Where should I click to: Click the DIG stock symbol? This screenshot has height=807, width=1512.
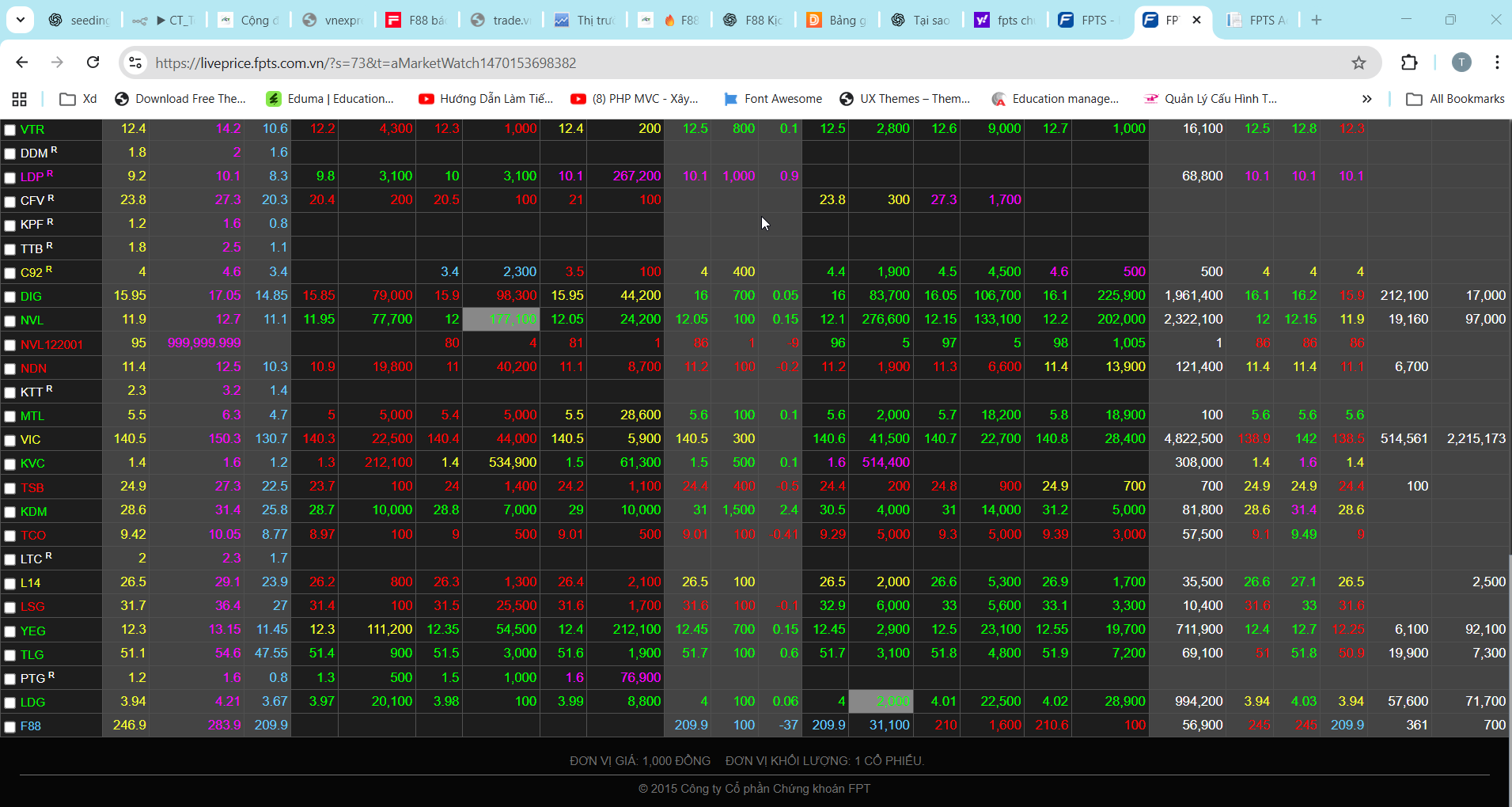point(32,297)
